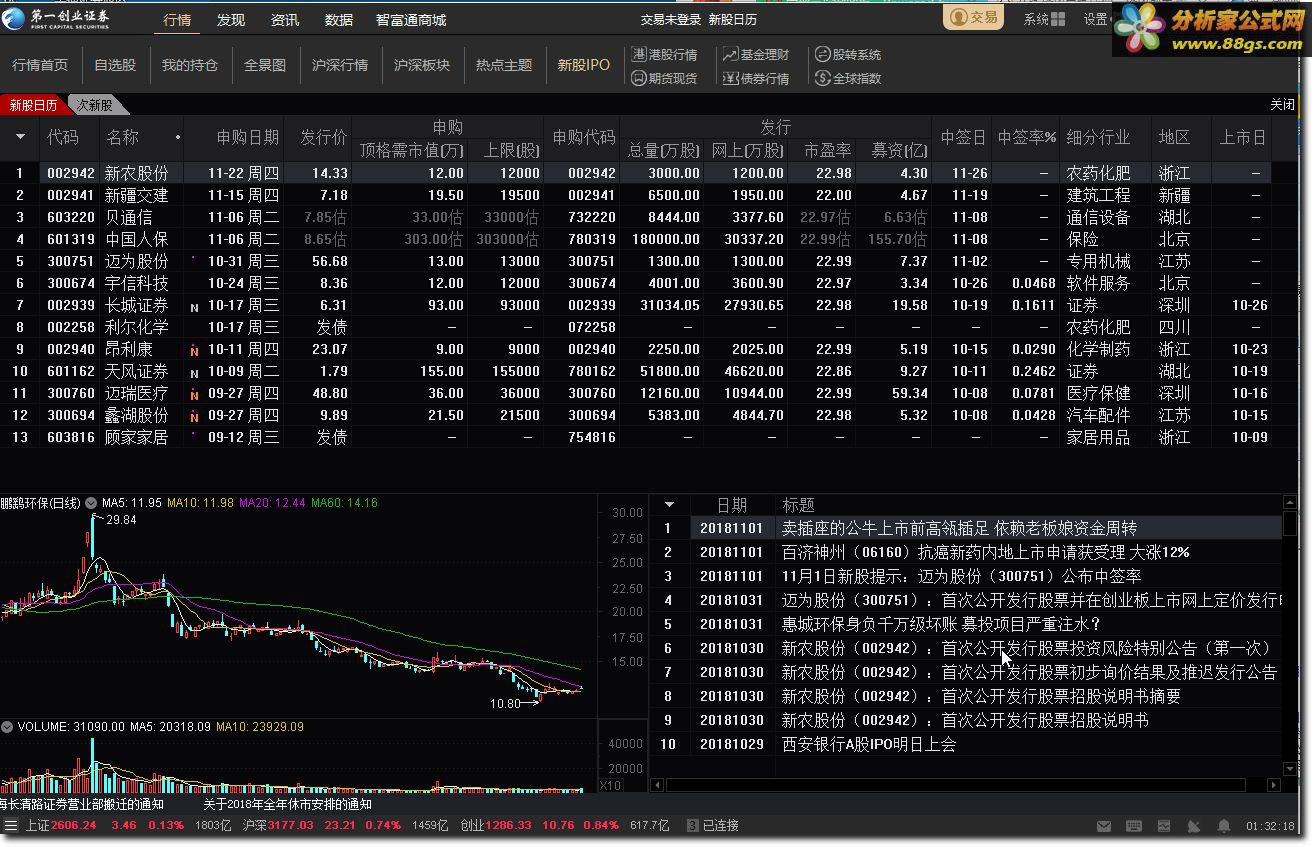Viewport: 1314px width, 847px height.
Task: Open the 发现 main menu tab
Action: click(231, 20)
